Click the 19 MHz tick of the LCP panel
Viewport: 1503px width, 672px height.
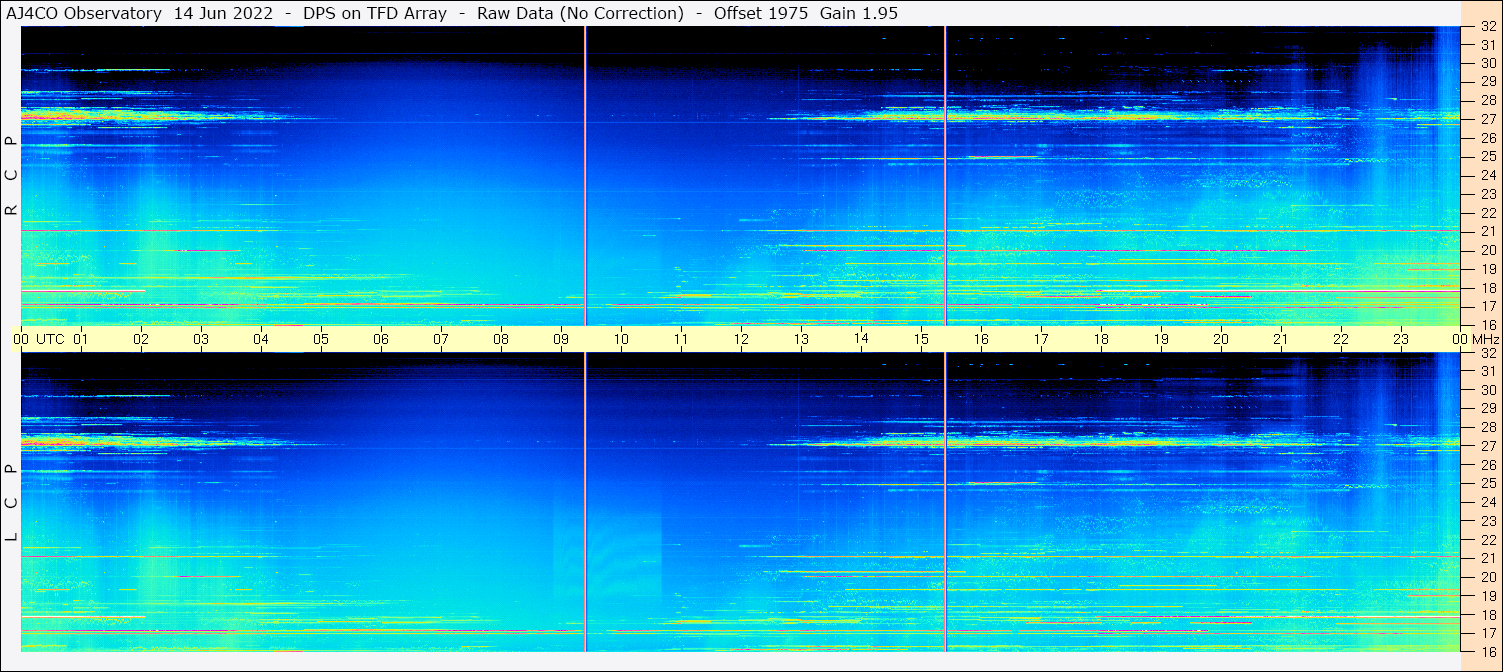(1487, 595)
